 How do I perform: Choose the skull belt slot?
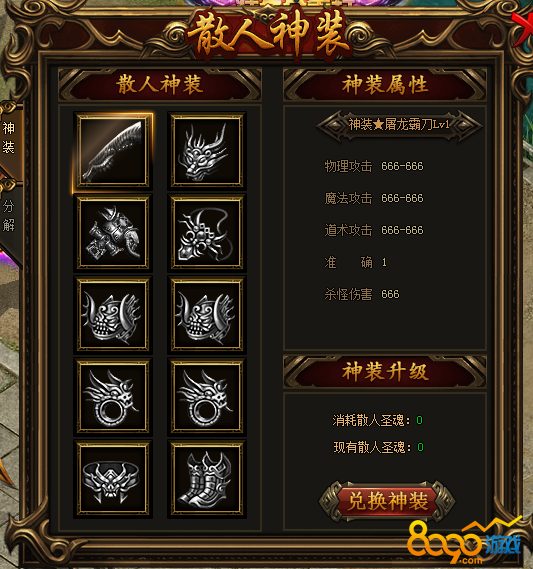[113, 478]
